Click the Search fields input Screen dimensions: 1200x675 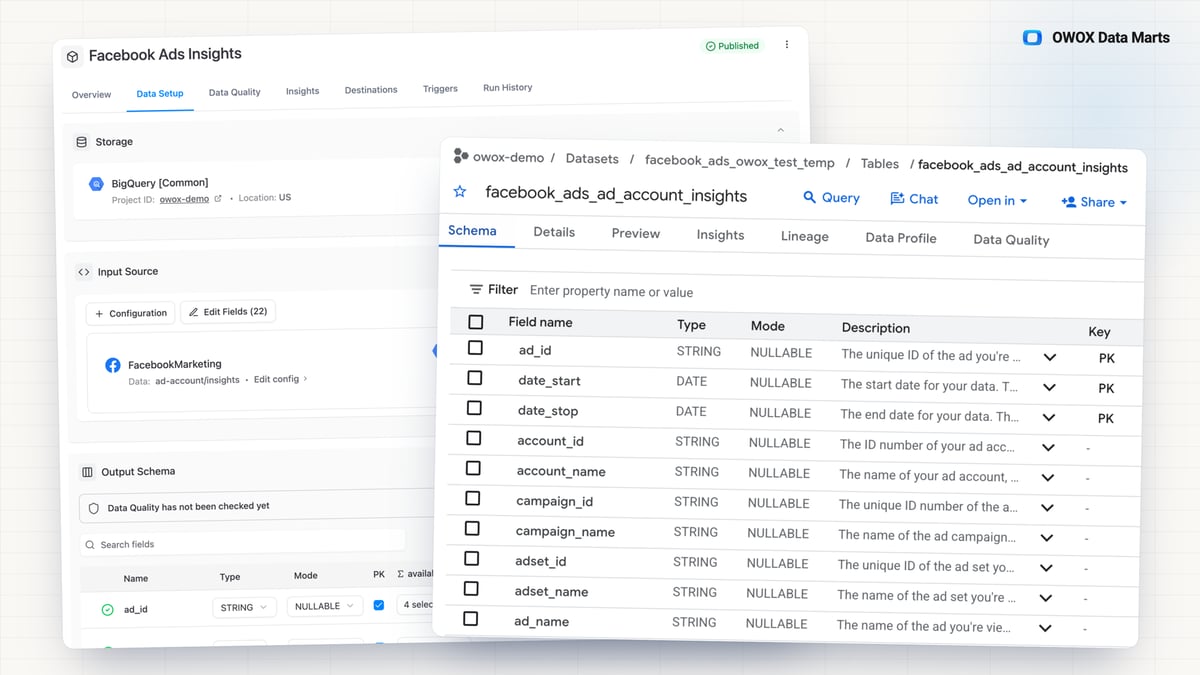[243, 543]
